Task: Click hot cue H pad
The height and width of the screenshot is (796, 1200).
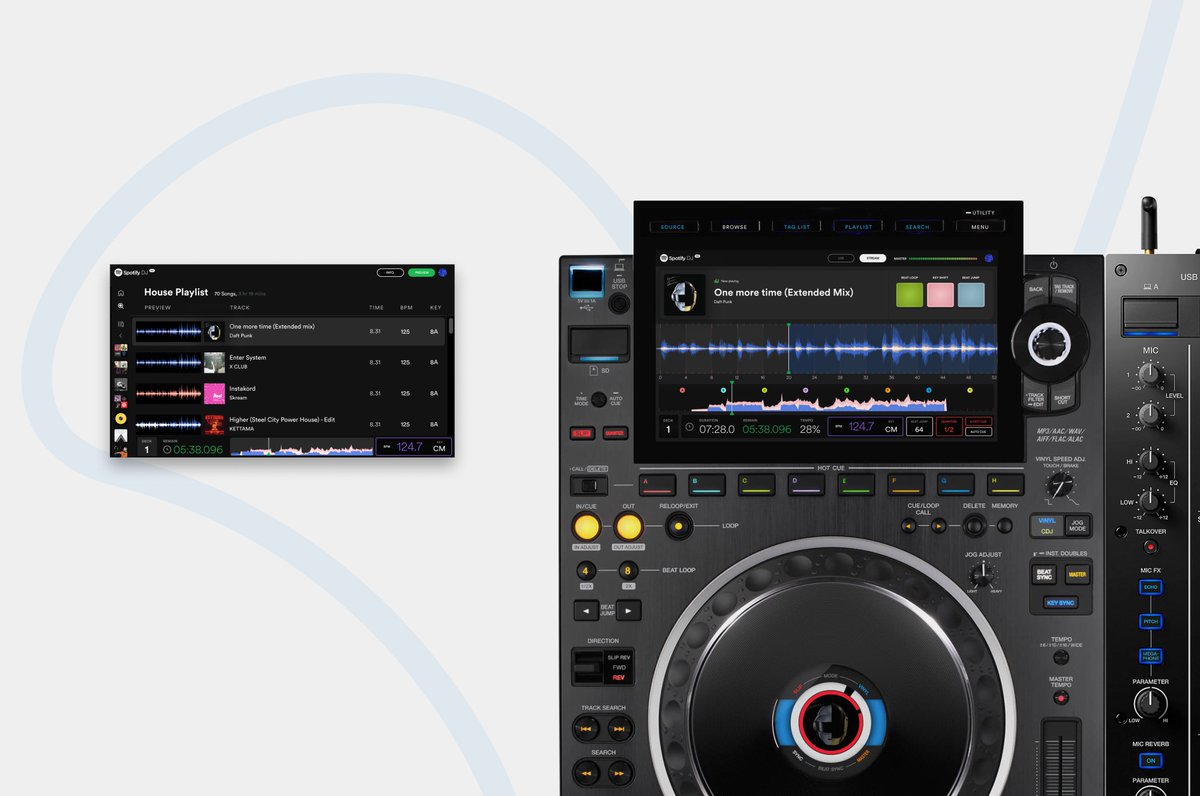Action: (1005, 484)
